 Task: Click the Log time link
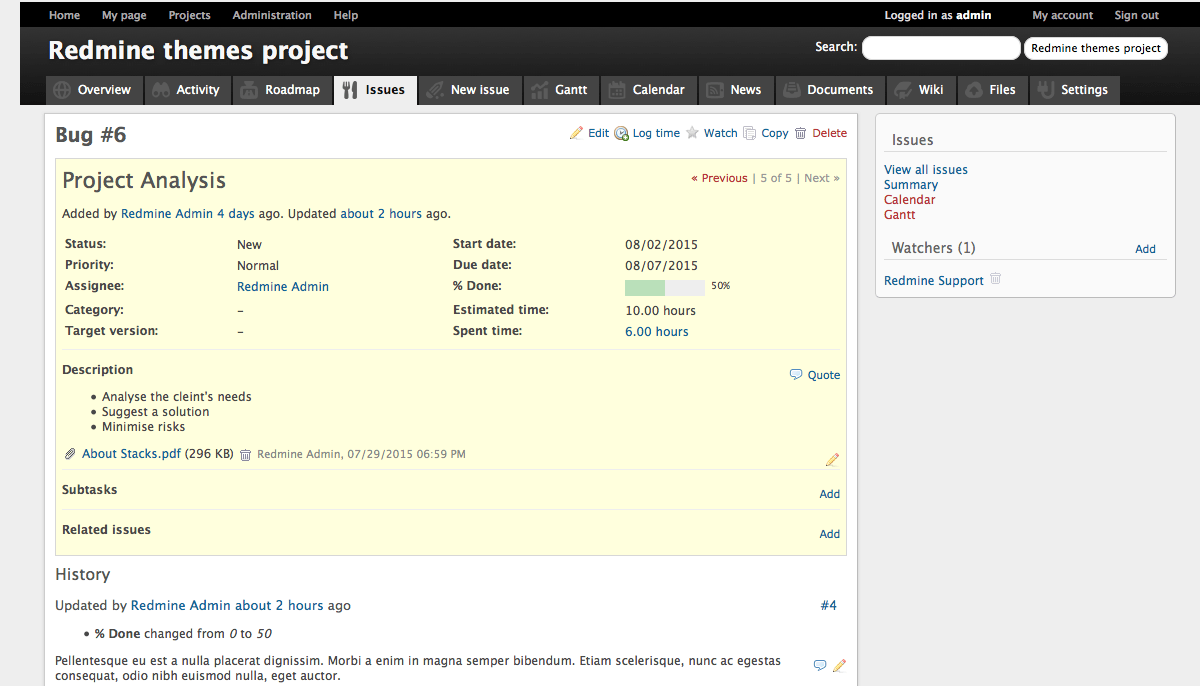click(x=656, y=133)
